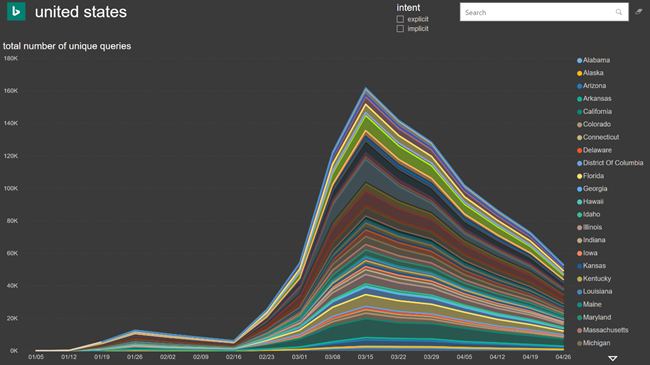Click the Arkansas legend entry

tap(594, 99)
